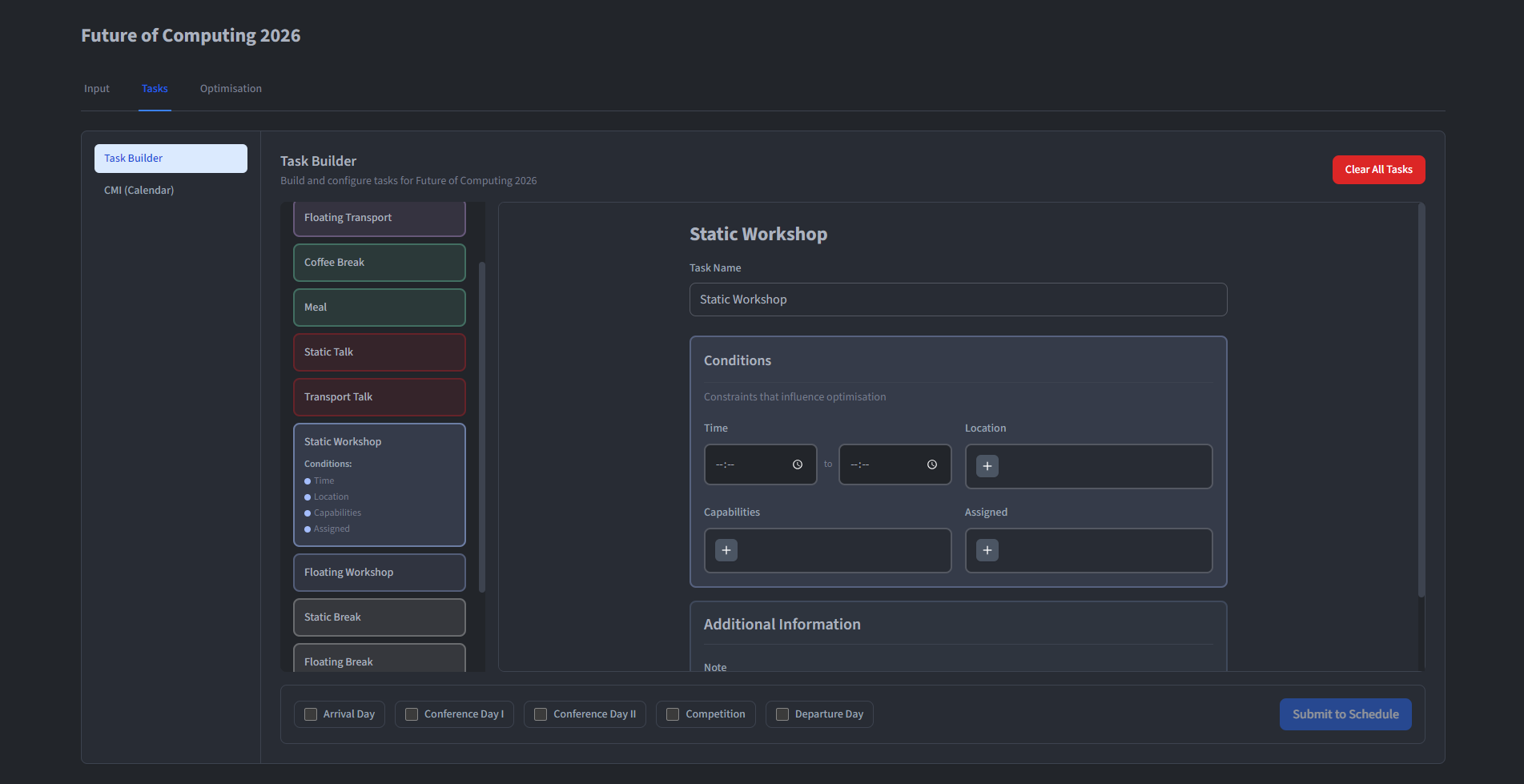Select the Floating Break task card
Viewport: 1524px width, 784px height.
[380, 659]
